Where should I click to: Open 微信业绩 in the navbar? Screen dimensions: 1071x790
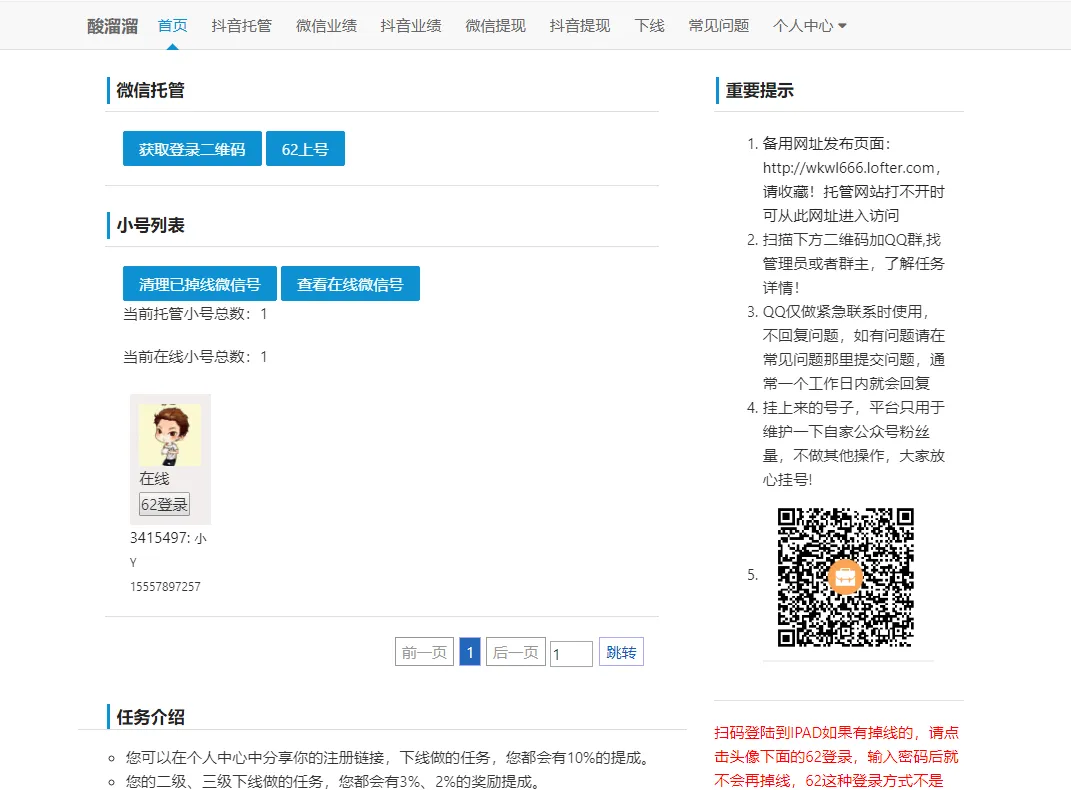pyautogui.click(x=326, y=26)
